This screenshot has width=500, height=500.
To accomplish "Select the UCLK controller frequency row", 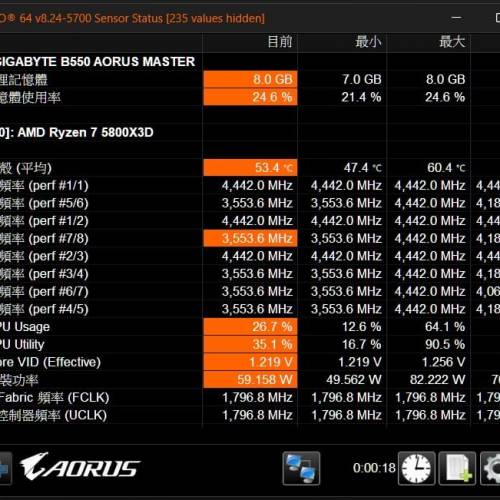I will click(250, 415).
